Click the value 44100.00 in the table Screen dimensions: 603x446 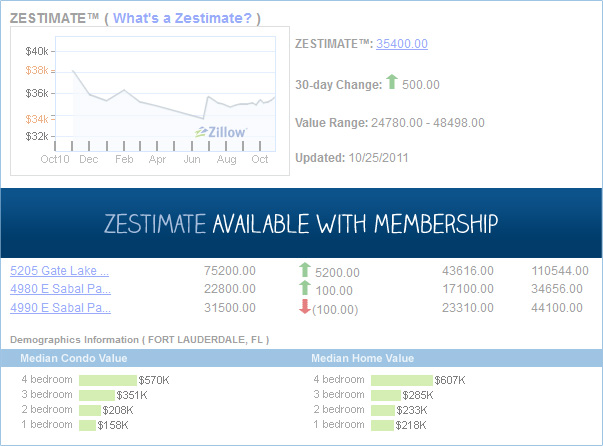(x=557, y=308)
